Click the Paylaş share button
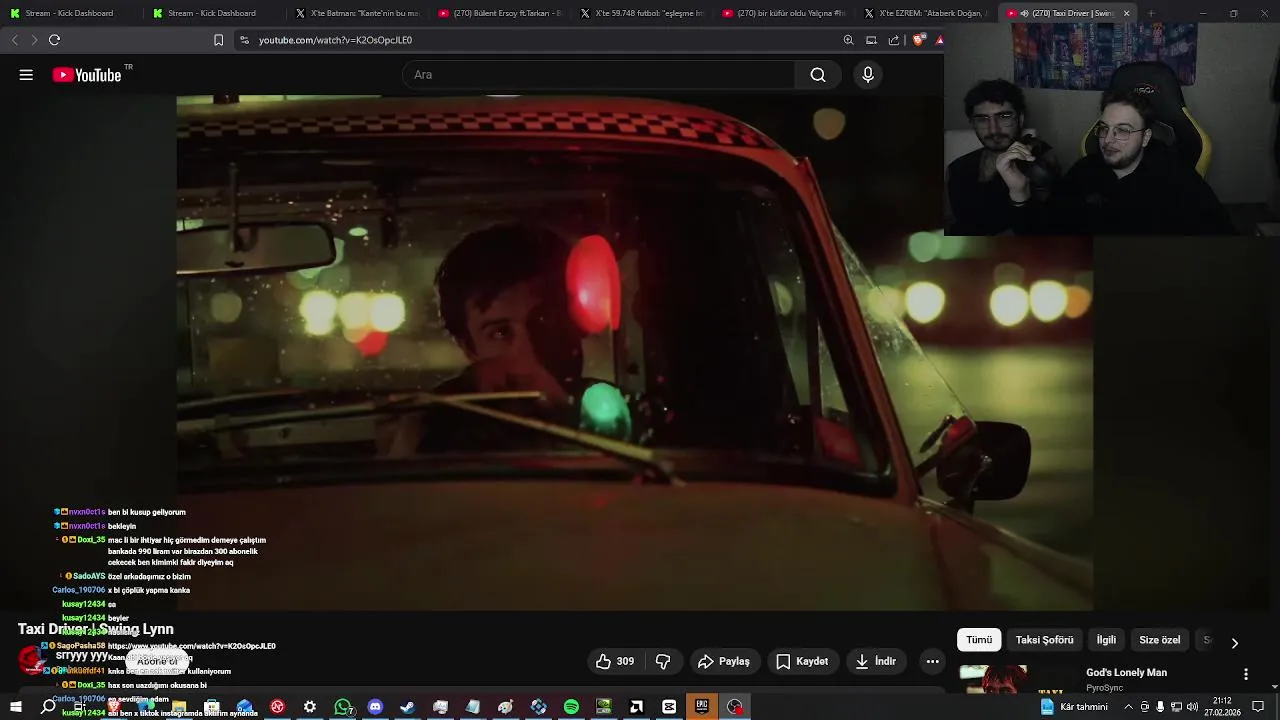The image size is (1280, 720). [x=724, y=661]
